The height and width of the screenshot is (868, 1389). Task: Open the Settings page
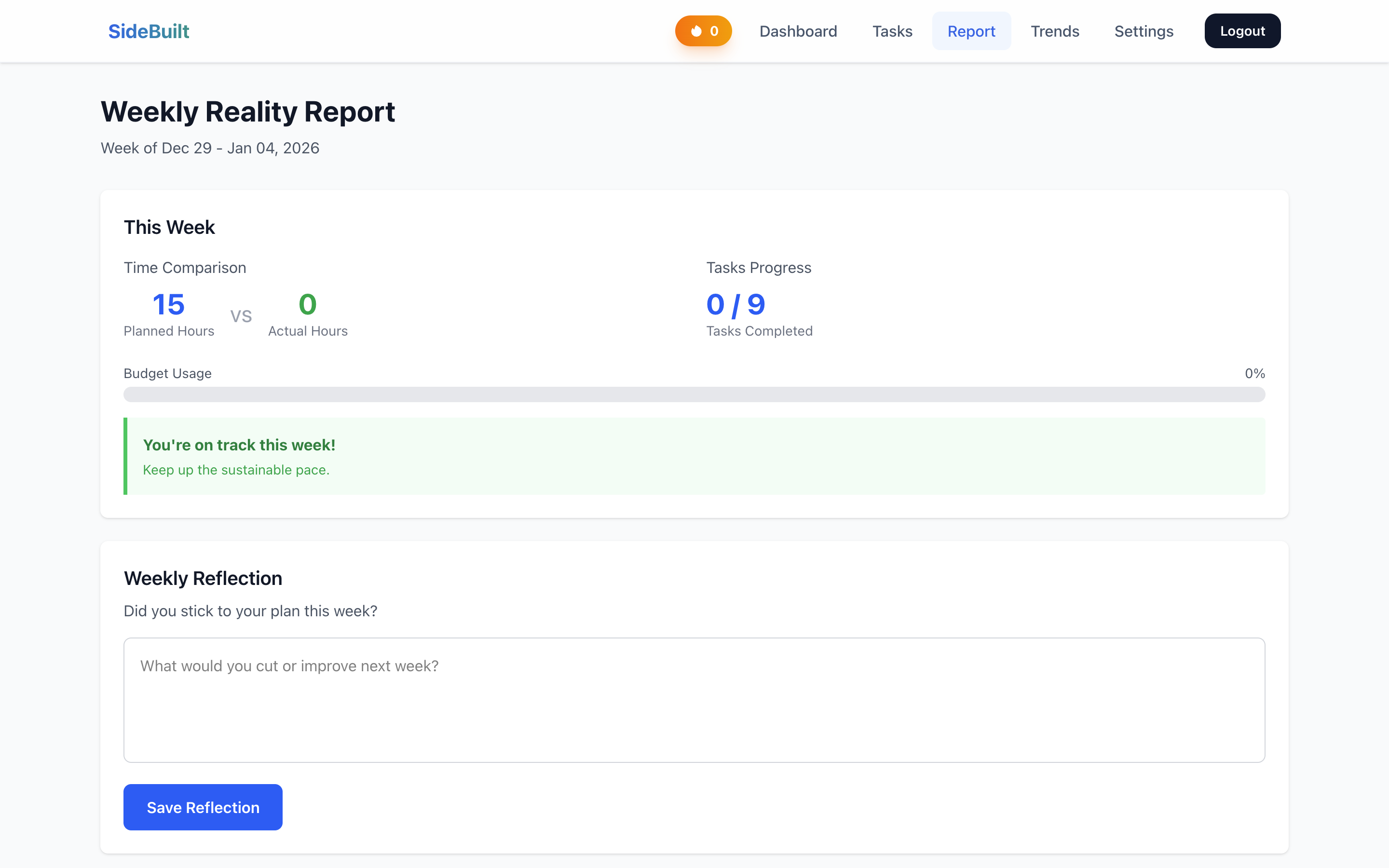pyautogui.click(x=1144, y=31)
